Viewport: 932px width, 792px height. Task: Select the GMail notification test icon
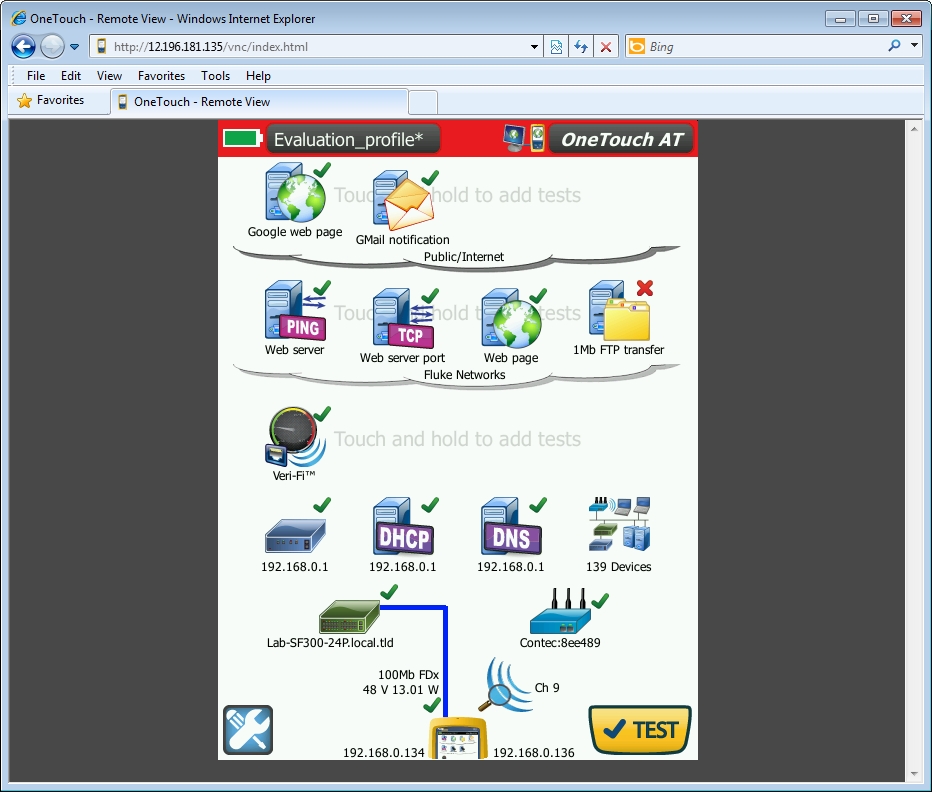tap(402, 201)
